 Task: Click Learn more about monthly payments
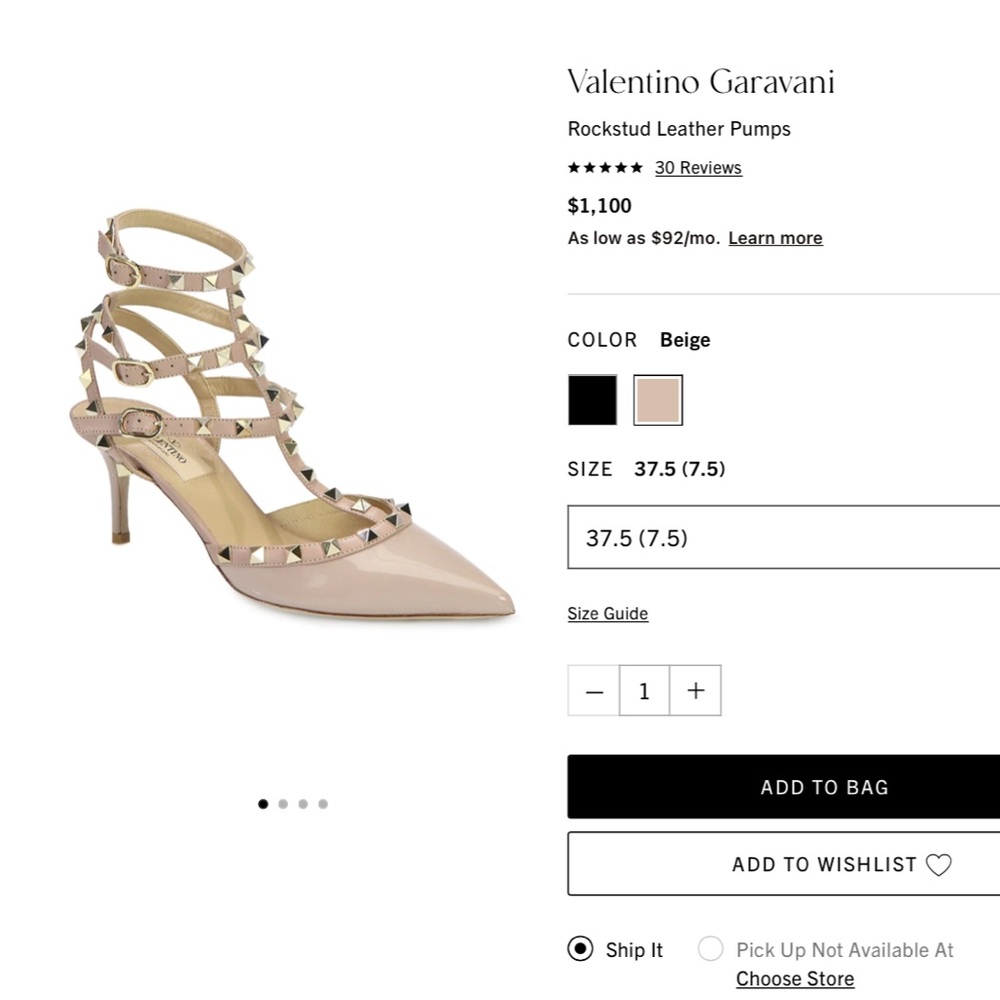(x=775, y=238)
